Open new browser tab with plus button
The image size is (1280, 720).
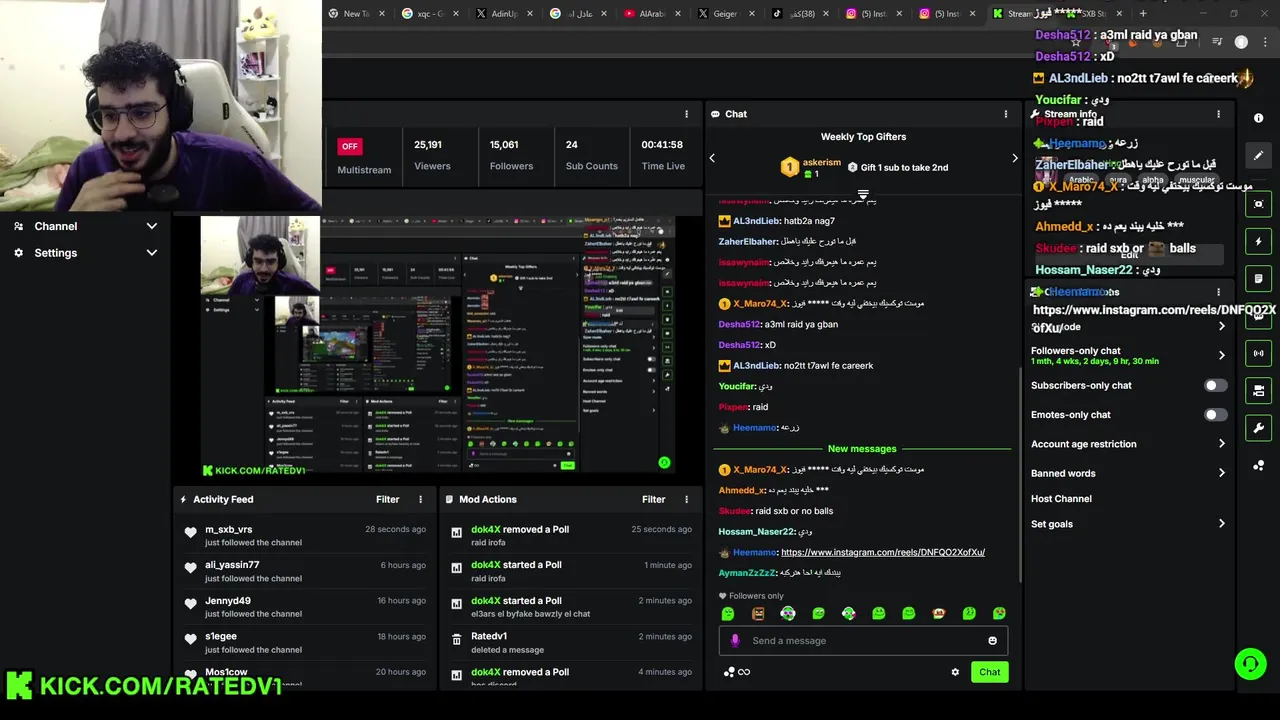coord(1143,13)
